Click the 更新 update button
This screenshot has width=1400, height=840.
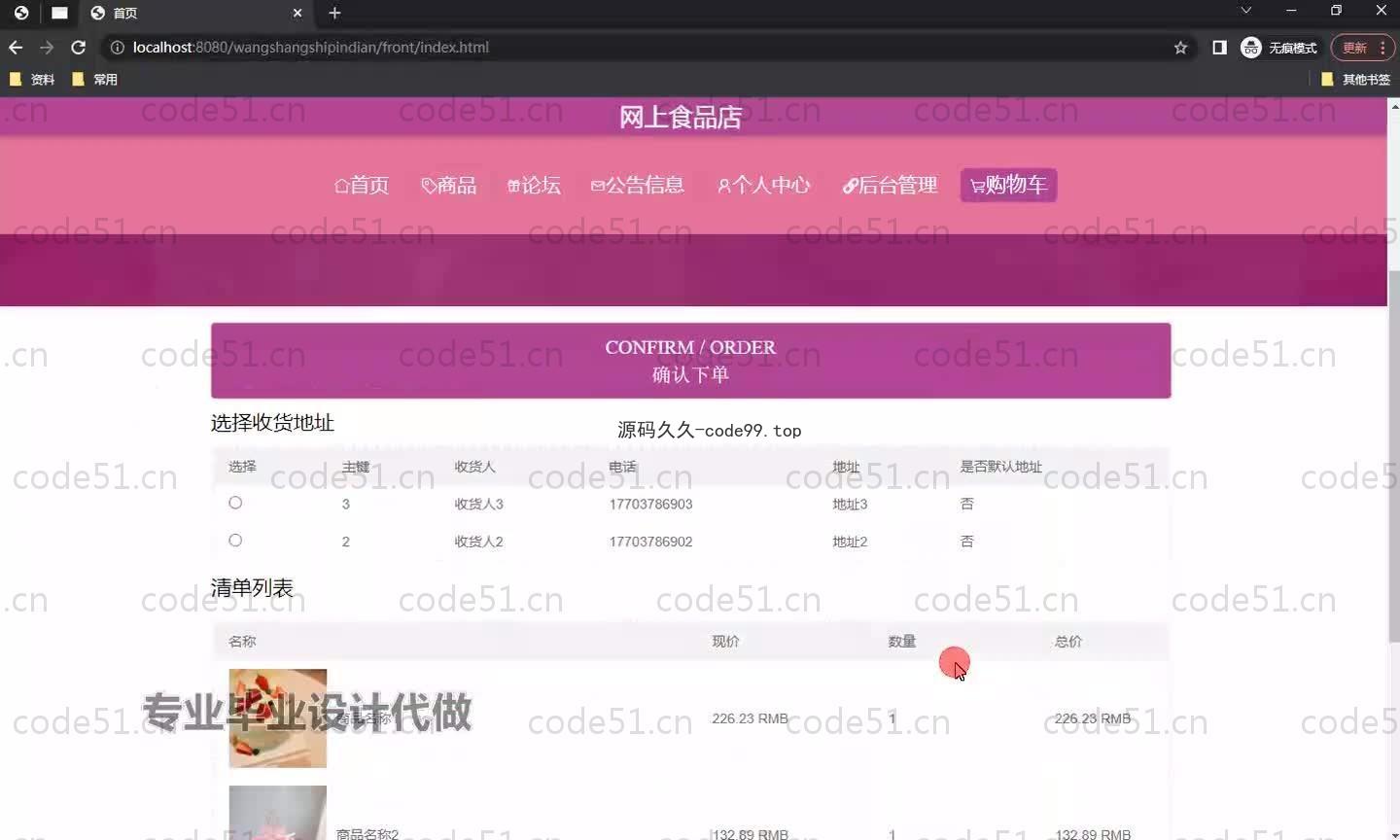[1363, 48]
